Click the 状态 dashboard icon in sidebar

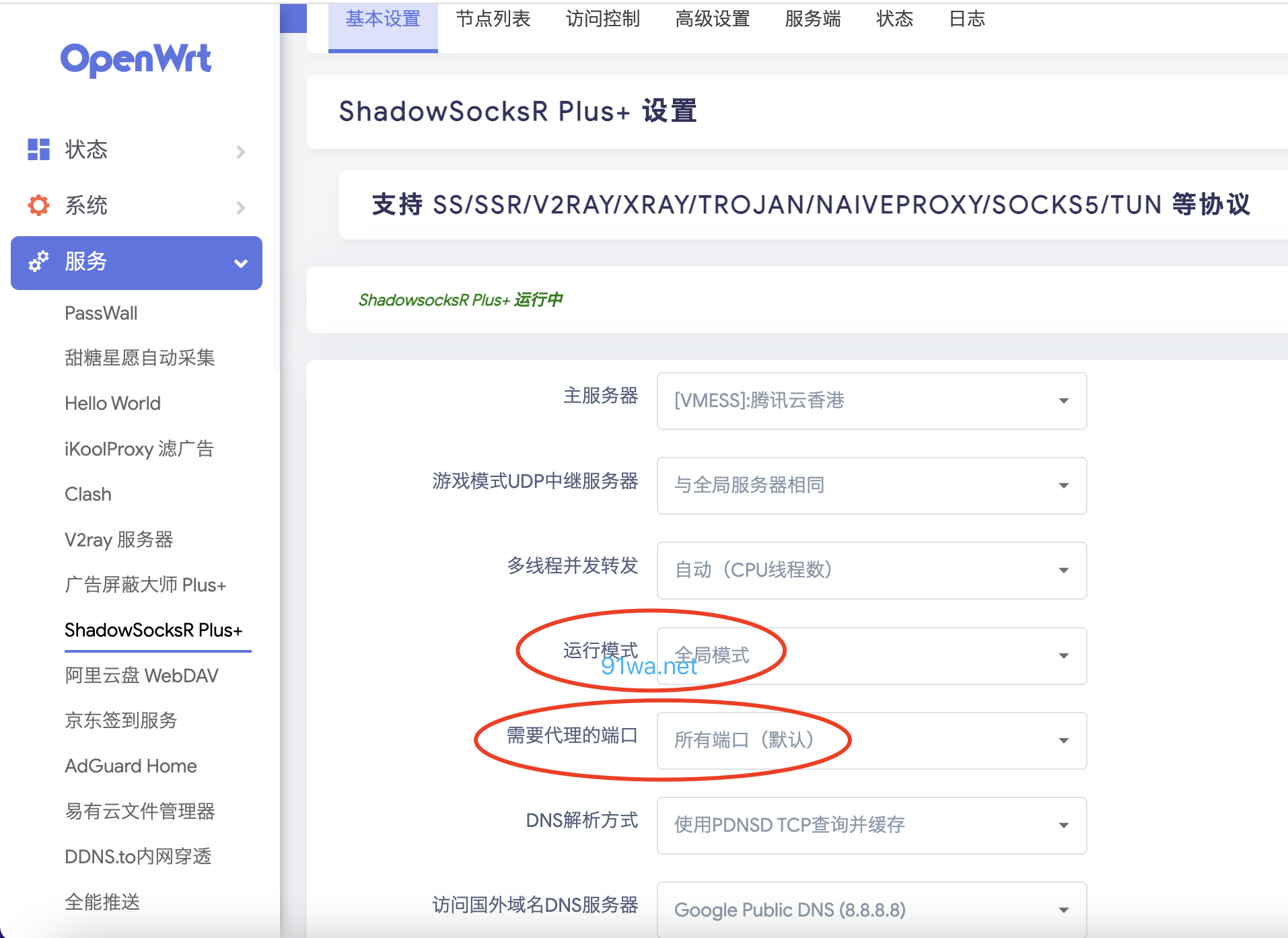pyautogui.click(x=38, y=149)
